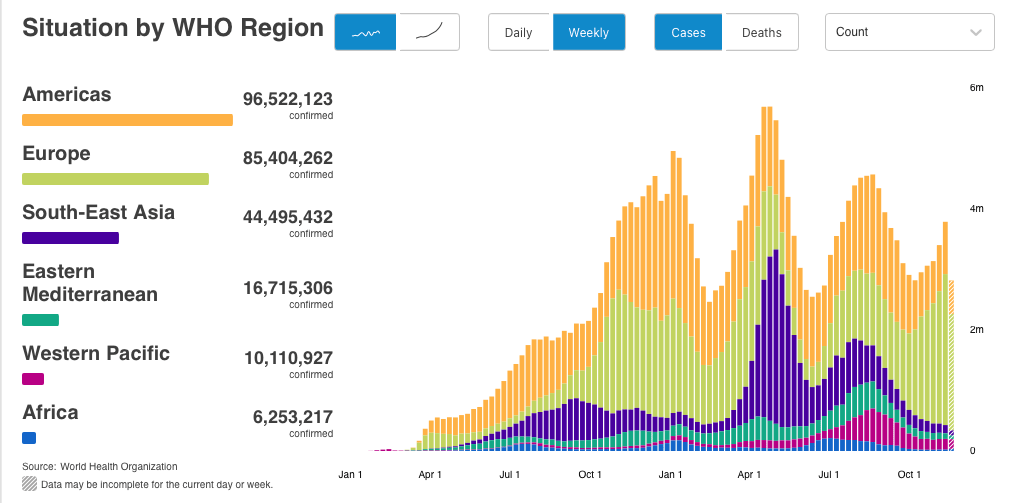
Task: Select the wavy line epi-curve chart icon
Action: pyautogui.click(x=366, y=32)
